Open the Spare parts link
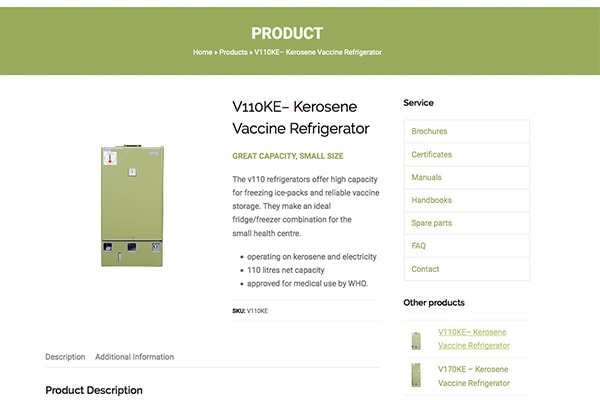The height and width of the screenshot is (400, 600). pos(431,223)
